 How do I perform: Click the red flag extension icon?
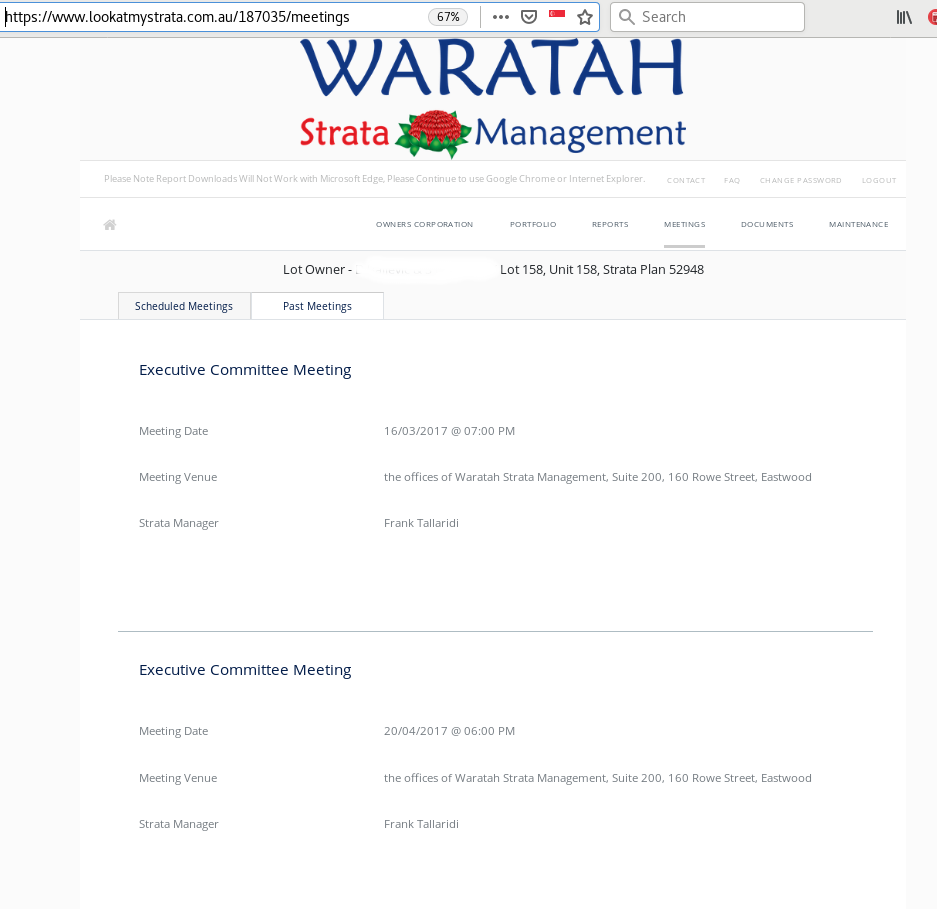(x=557, y=15)
